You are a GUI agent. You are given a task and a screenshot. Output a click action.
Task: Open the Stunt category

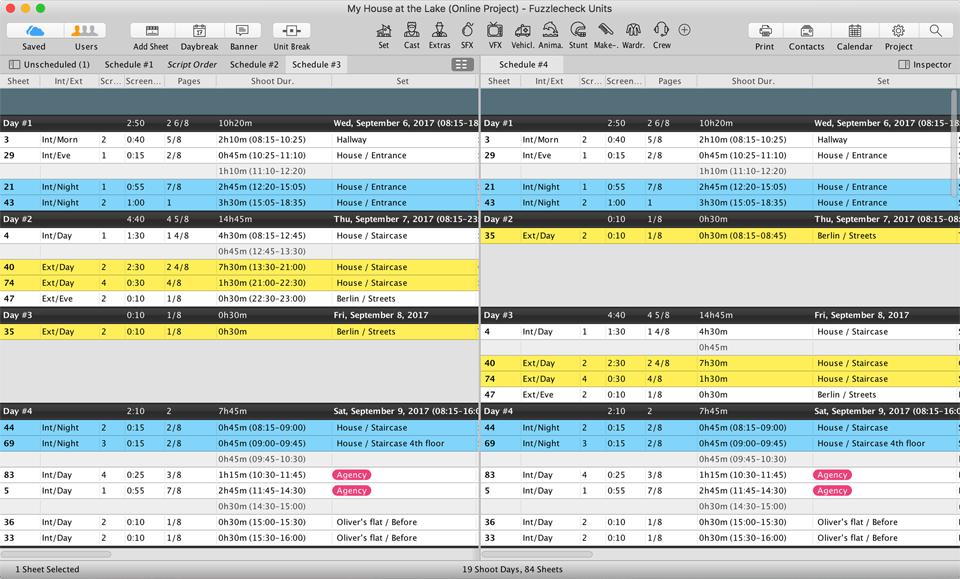[x=578, y=30]
